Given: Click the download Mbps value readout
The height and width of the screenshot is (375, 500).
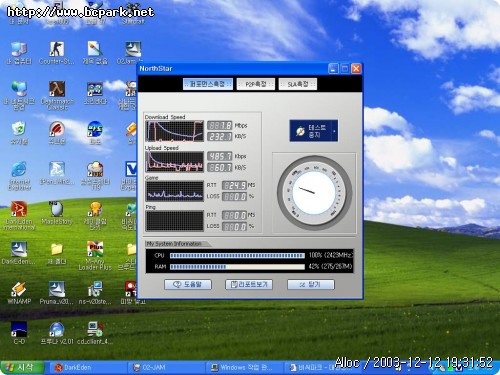Looking at the screenshot, I should point(220,126).
